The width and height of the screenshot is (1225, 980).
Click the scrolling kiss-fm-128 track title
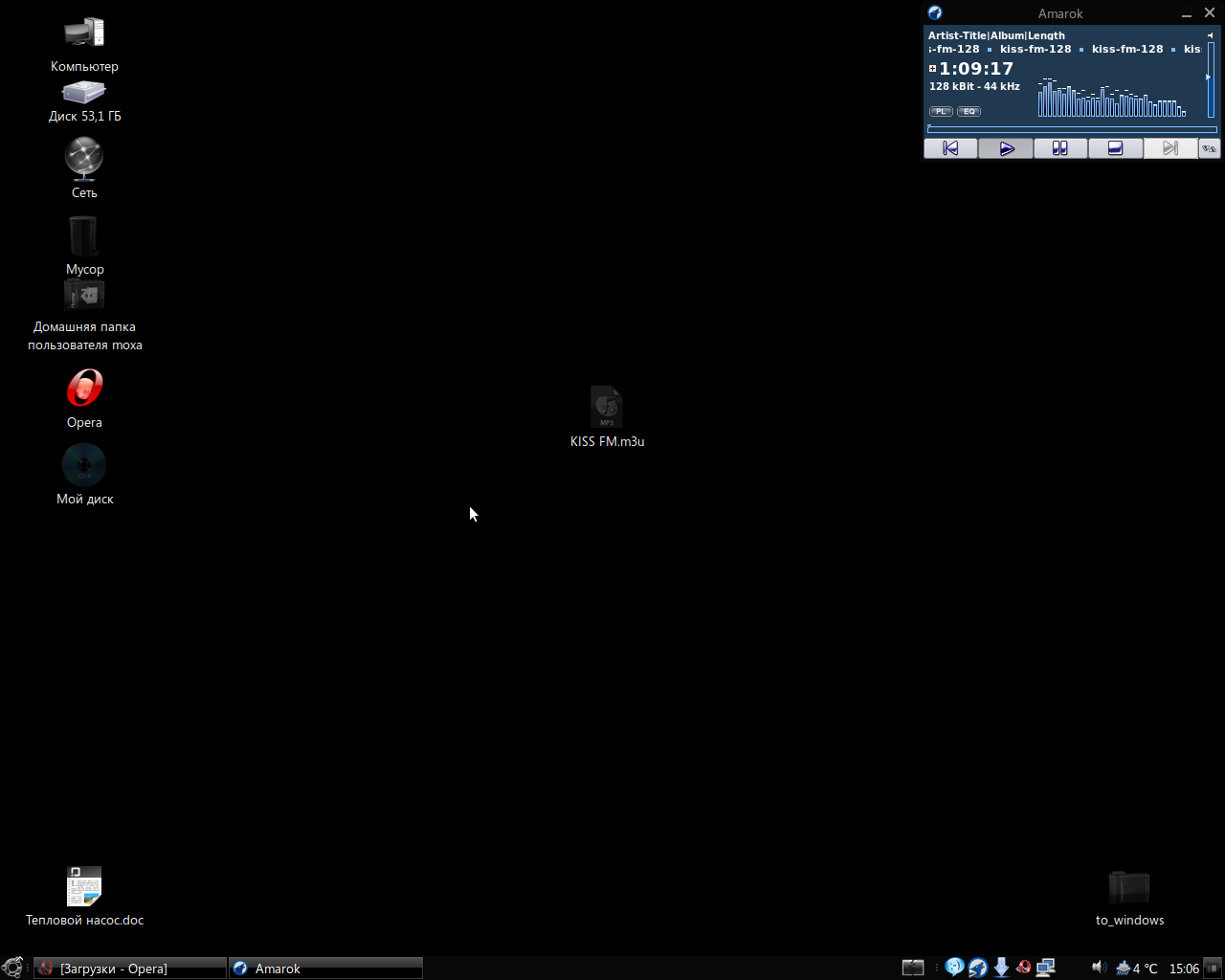click(x=1064, y=49)
